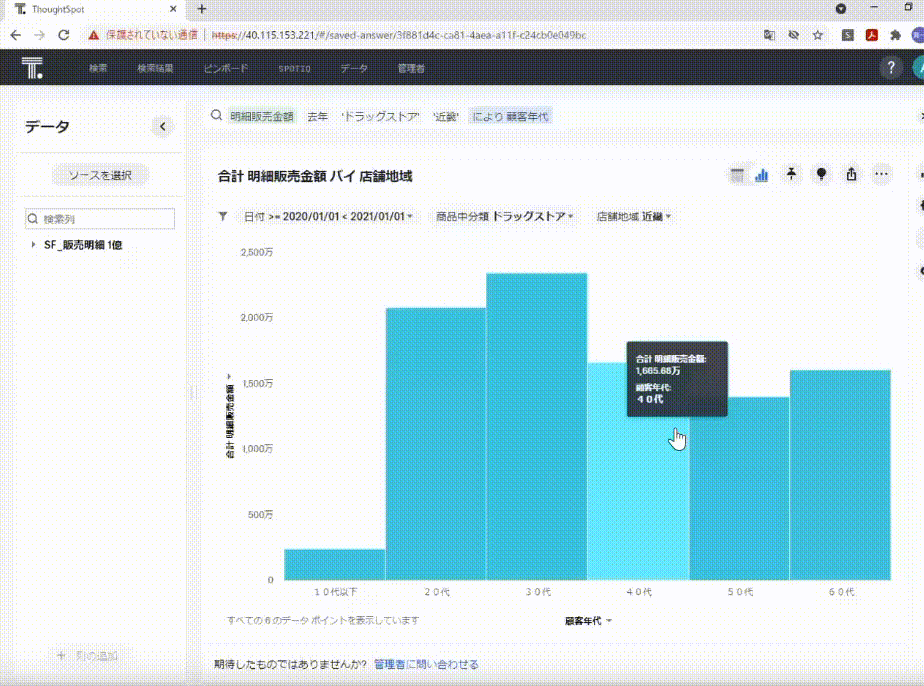This screenshot has height=686, width=924.
Task: Click the chart title 合計 明細販売金額 バイ 店舗地域
Action: (x=315, y=176)
